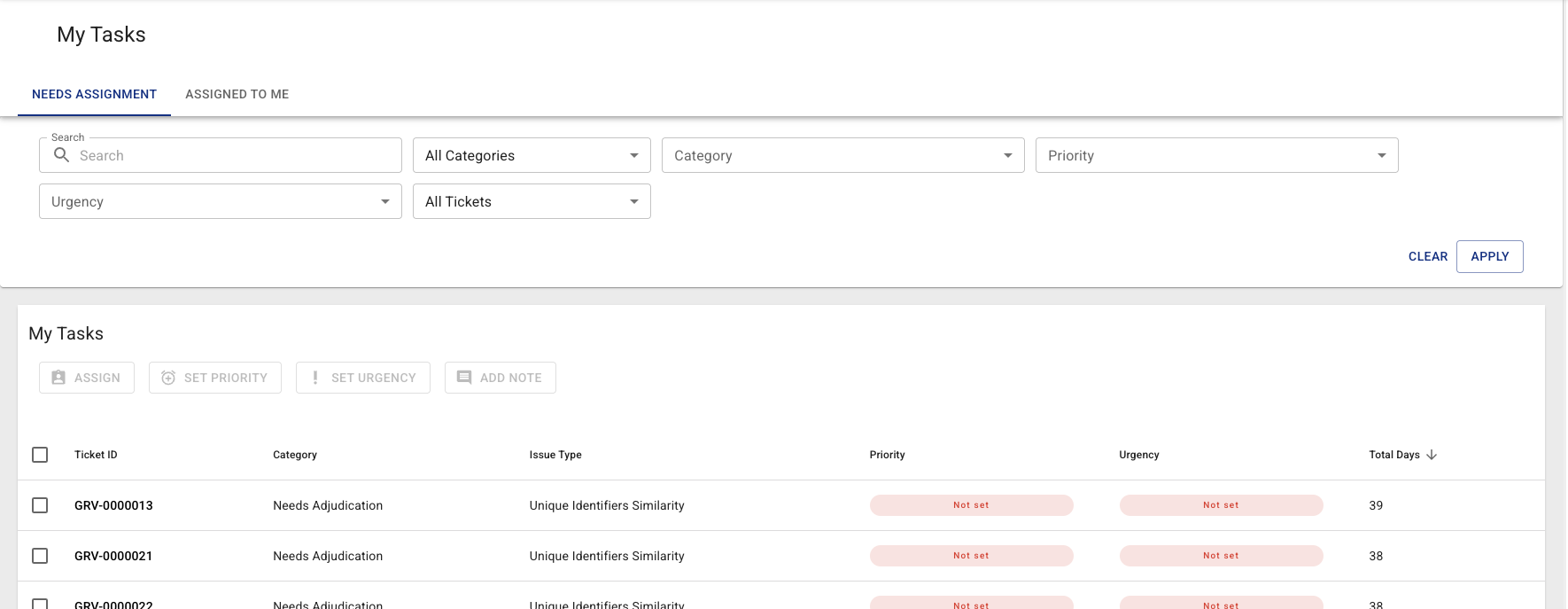Click the Assign badge icon
The height and width of the screenshot is (609, 1568).
point(58,378)
